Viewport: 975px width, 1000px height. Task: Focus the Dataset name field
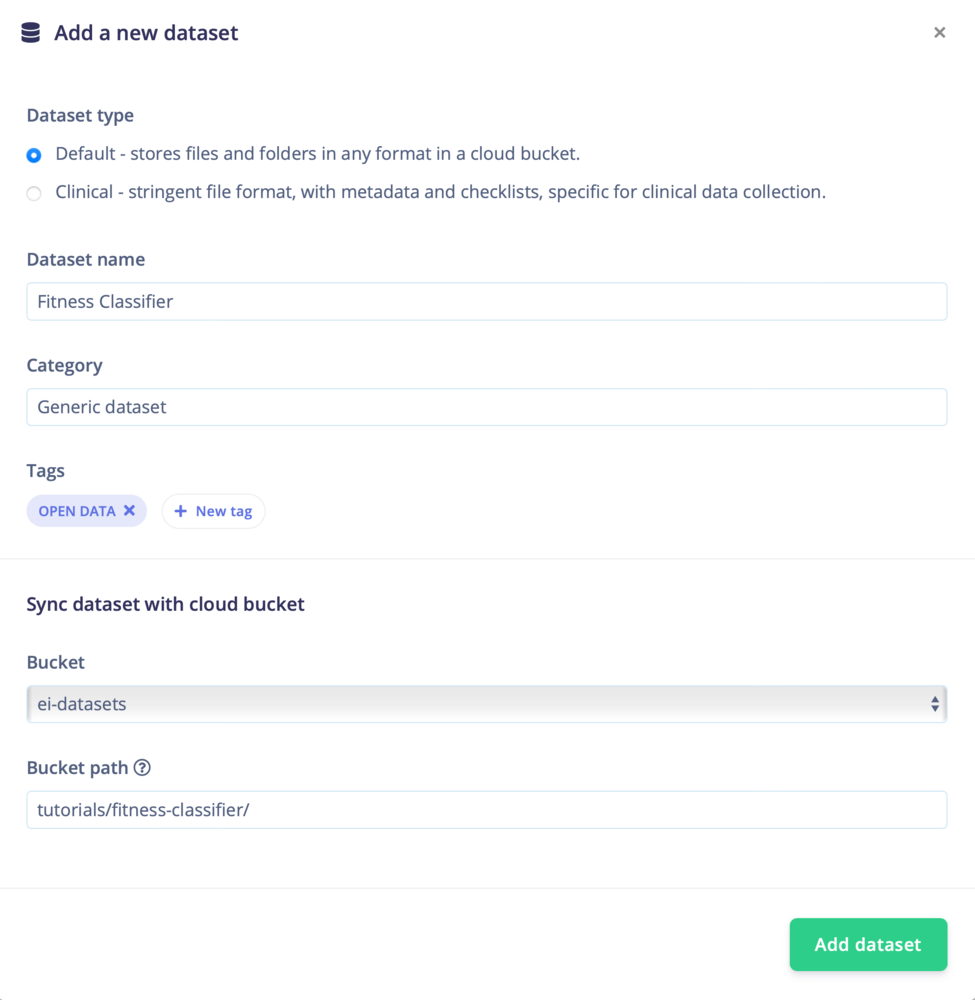click(486, 301)
